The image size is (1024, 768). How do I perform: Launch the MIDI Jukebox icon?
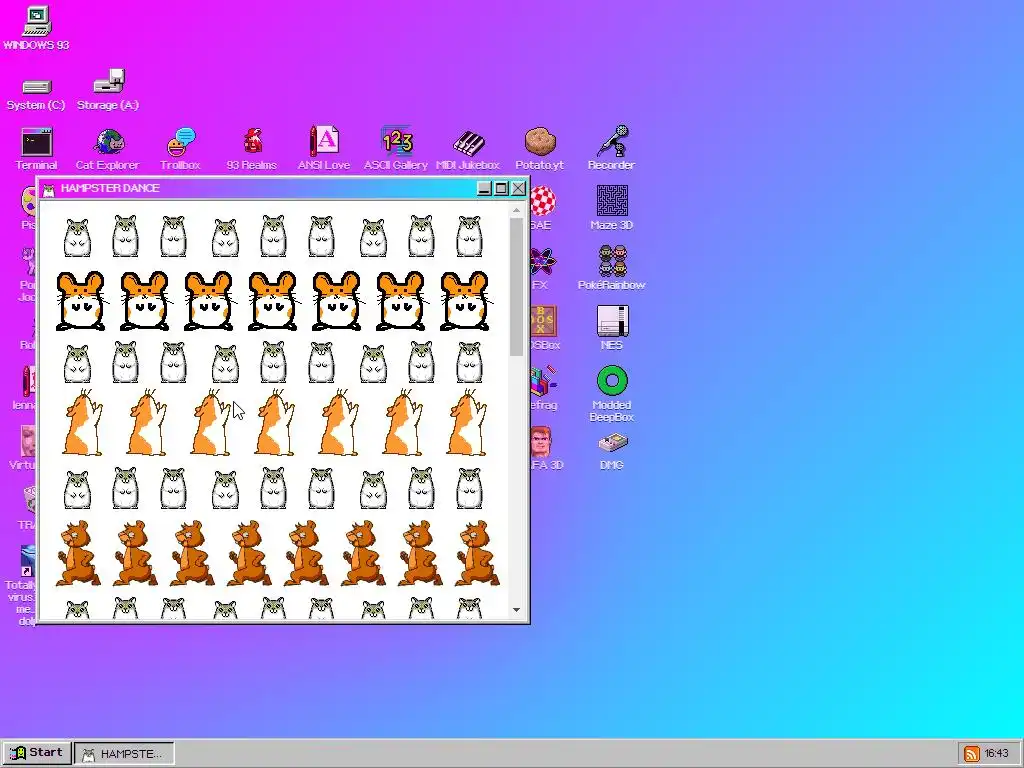coord(468,149)
